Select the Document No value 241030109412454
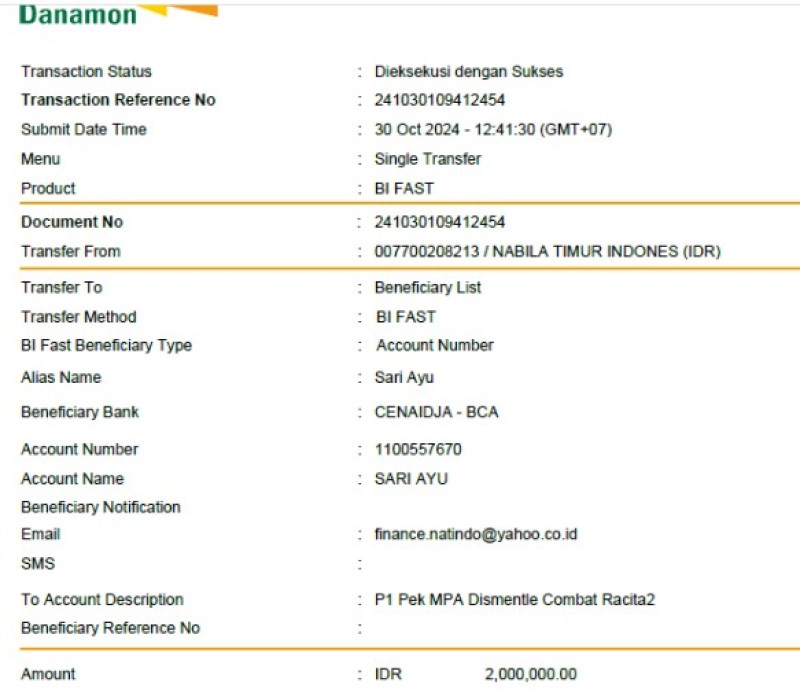The height and width of the screenshot is (693, 800). tap(440, 222)
